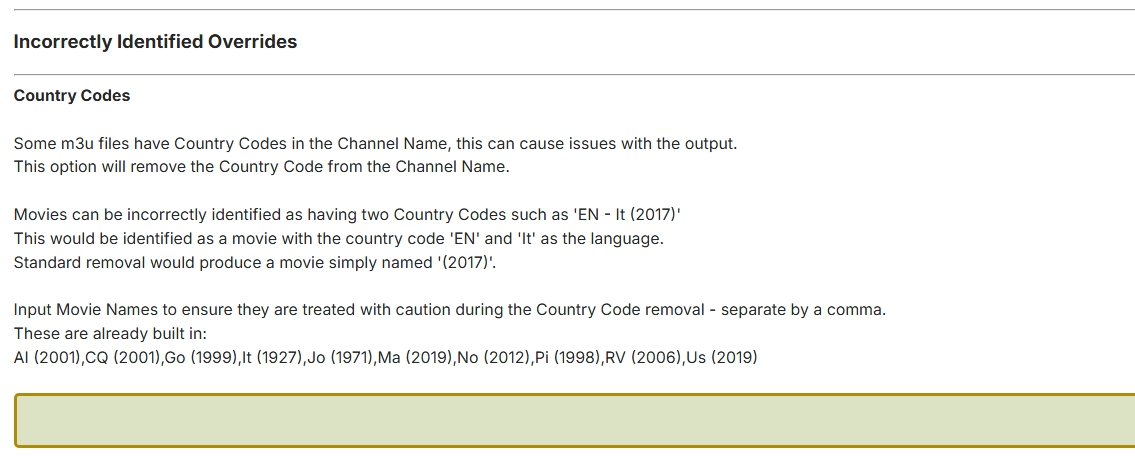Click the line mentioning 'It' as the language

pyautogui.click(x=338, y=239)
